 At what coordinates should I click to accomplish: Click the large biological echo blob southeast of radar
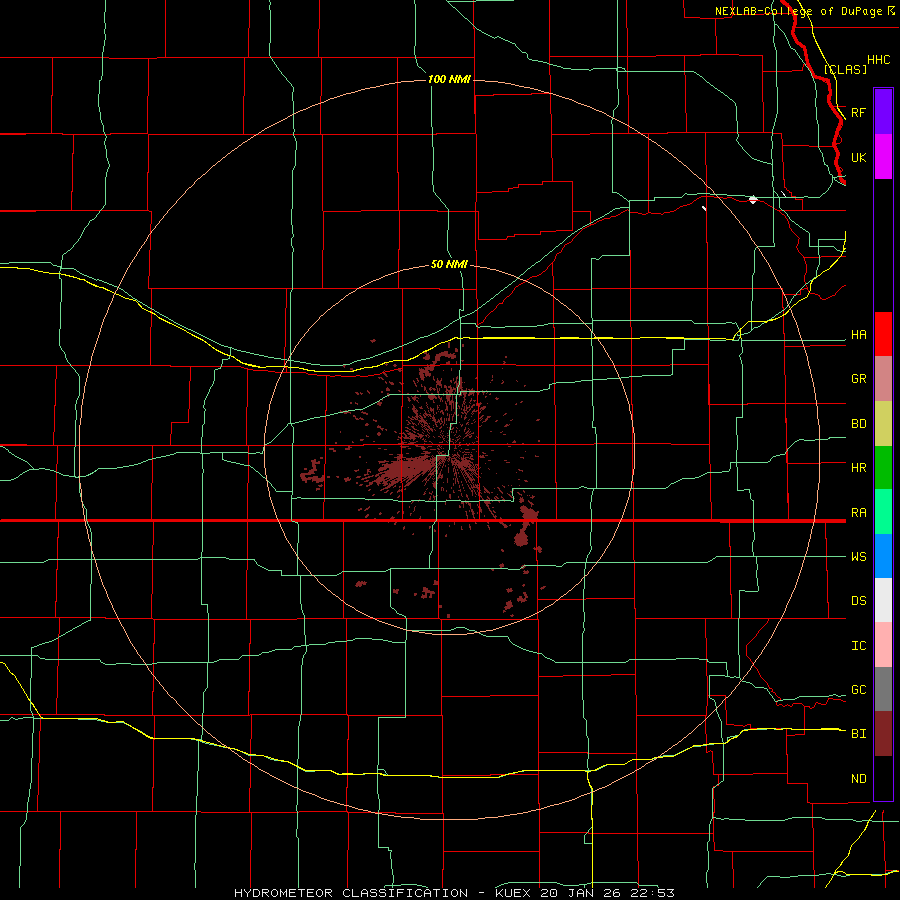525,525
